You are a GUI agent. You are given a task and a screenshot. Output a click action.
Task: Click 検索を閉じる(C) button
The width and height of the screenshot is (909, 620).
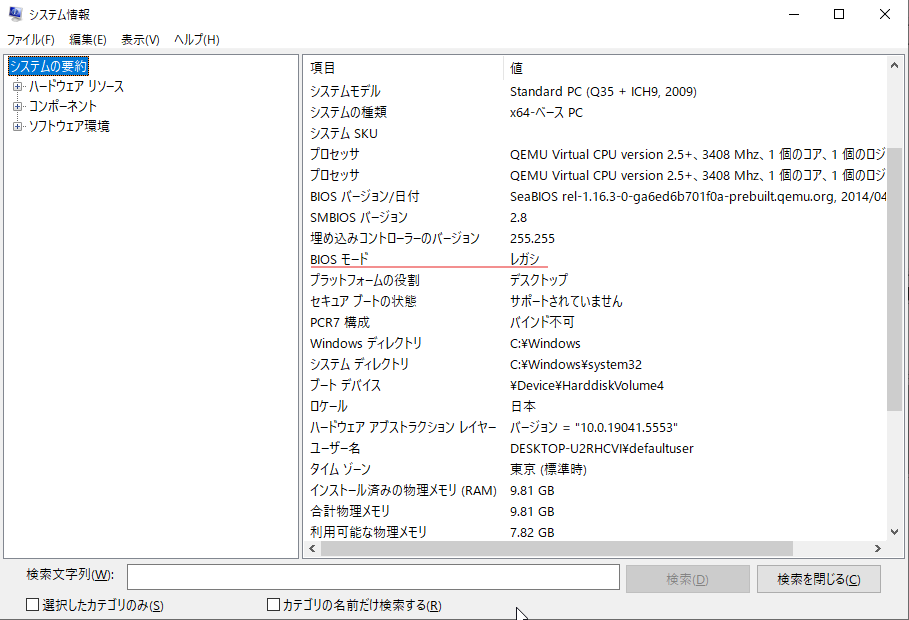[x=819, y=579]
